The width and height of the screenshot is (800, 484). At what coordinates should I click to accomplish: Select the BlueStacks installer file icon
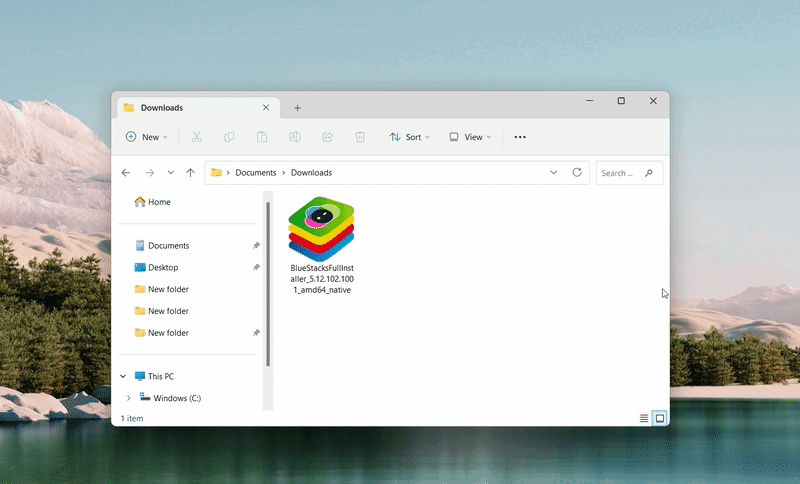click(x=321, y=229)
